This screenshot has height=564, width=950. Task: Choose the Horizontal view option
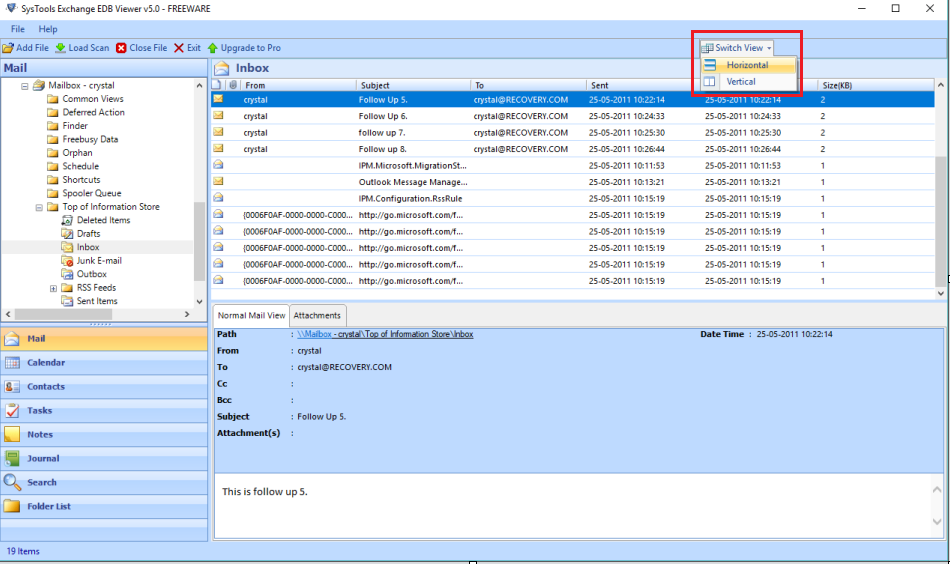click(x=748, y=65)
